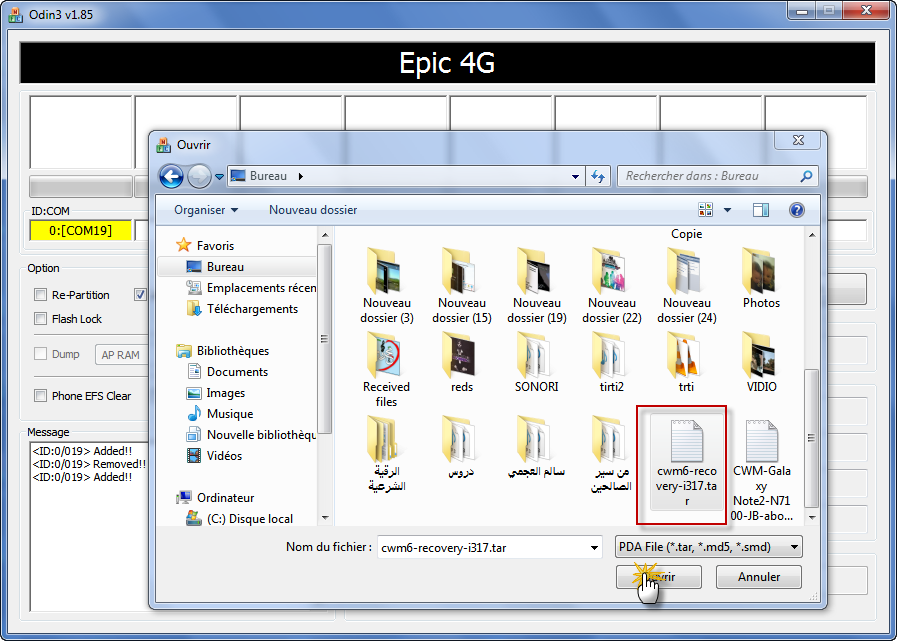Open the Organiser dropdown menu
This screenshot has height=641, width=897.
(x=206, y=210)
